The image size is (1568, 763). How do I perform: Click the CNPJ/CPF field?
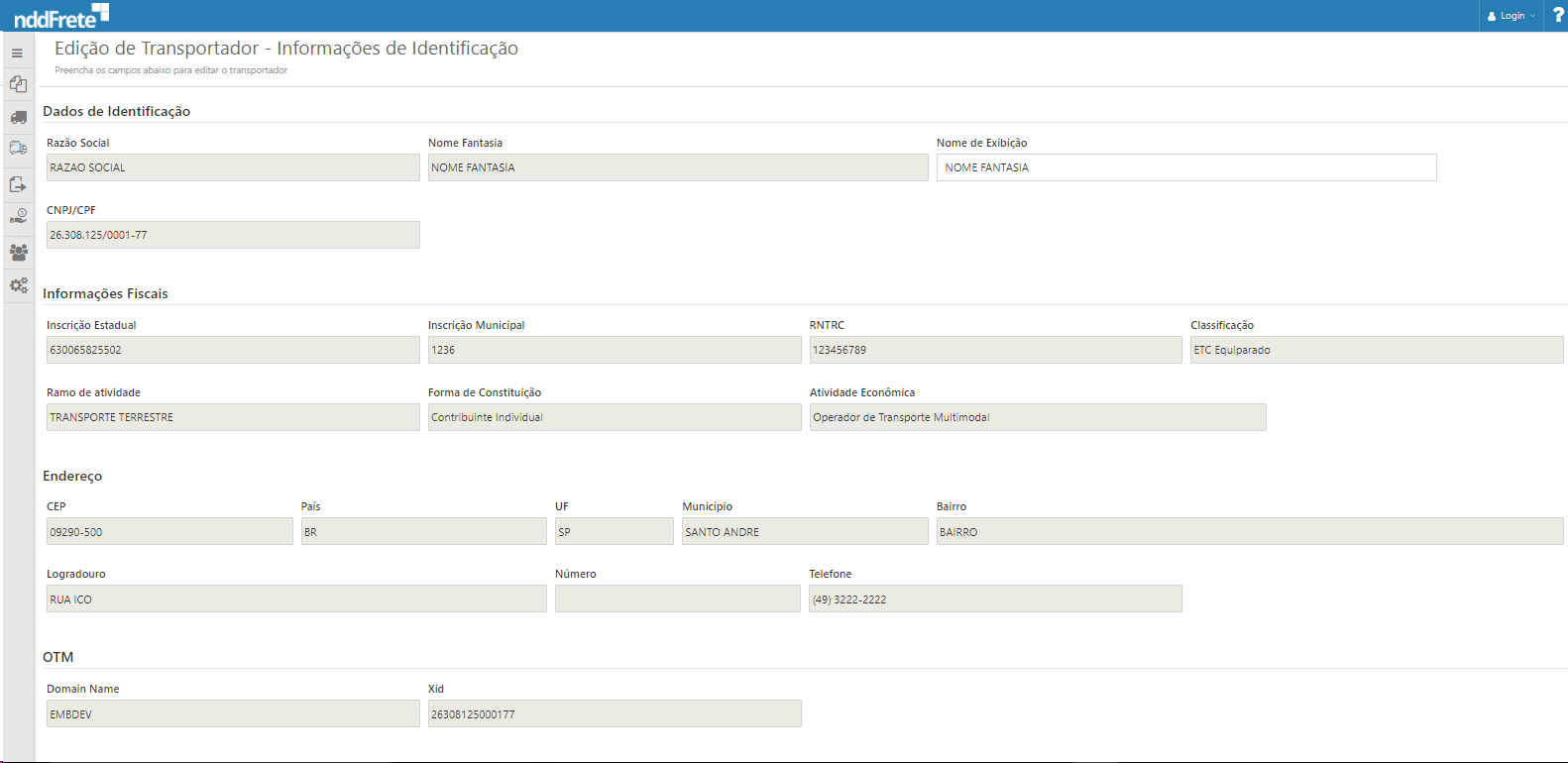coord(233,235)
